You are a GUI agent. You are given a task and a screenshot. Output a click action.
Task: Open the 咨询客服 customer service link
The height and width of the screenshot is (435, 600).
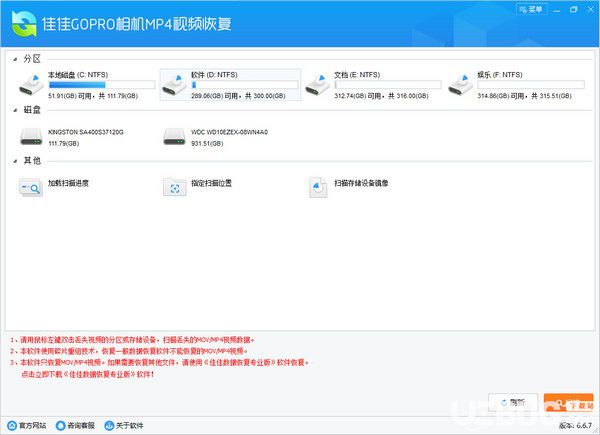point(75,425)
